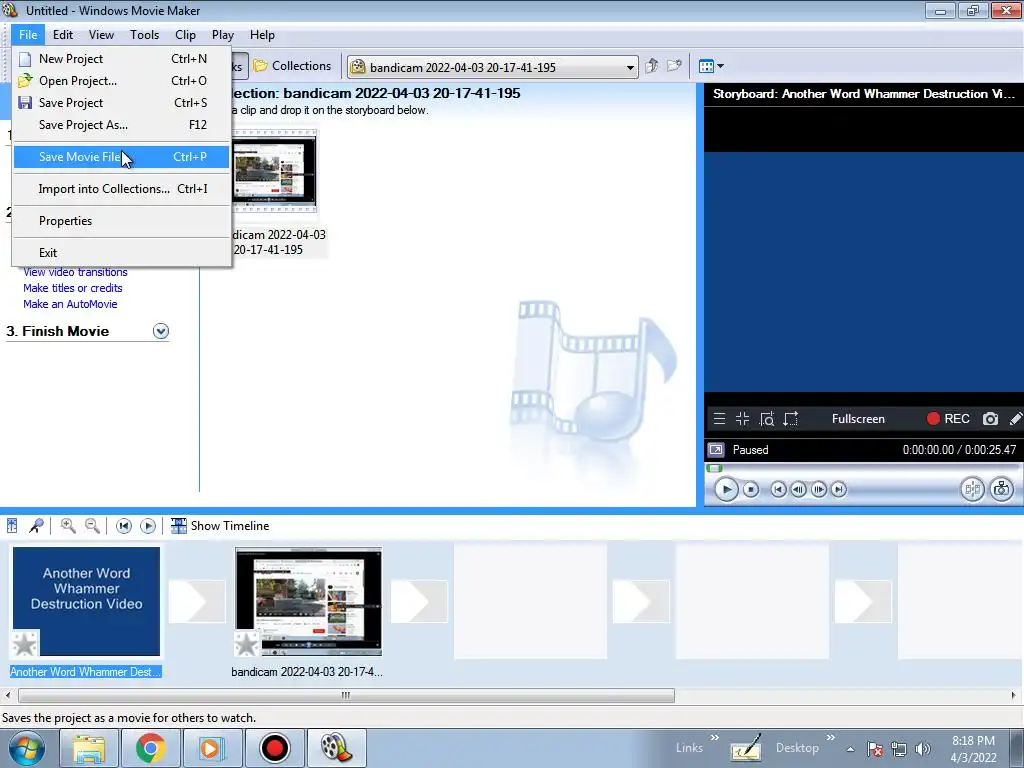
Task: Open Make titles or credits link
Action: point(72,288)
